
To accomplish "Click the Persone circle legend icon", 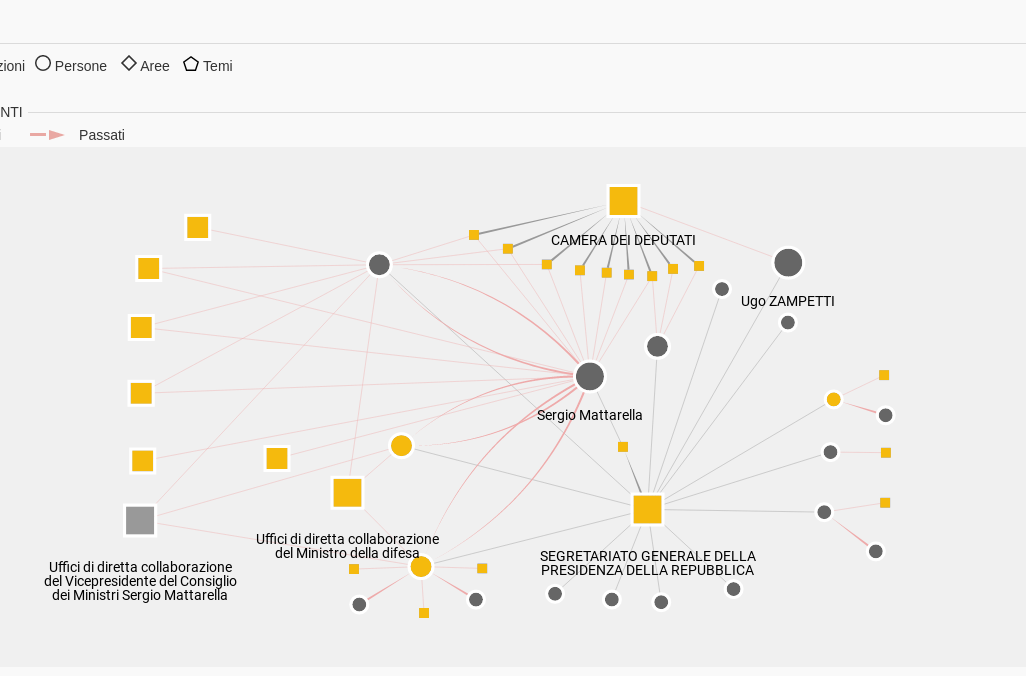I will tap(43, 63).
